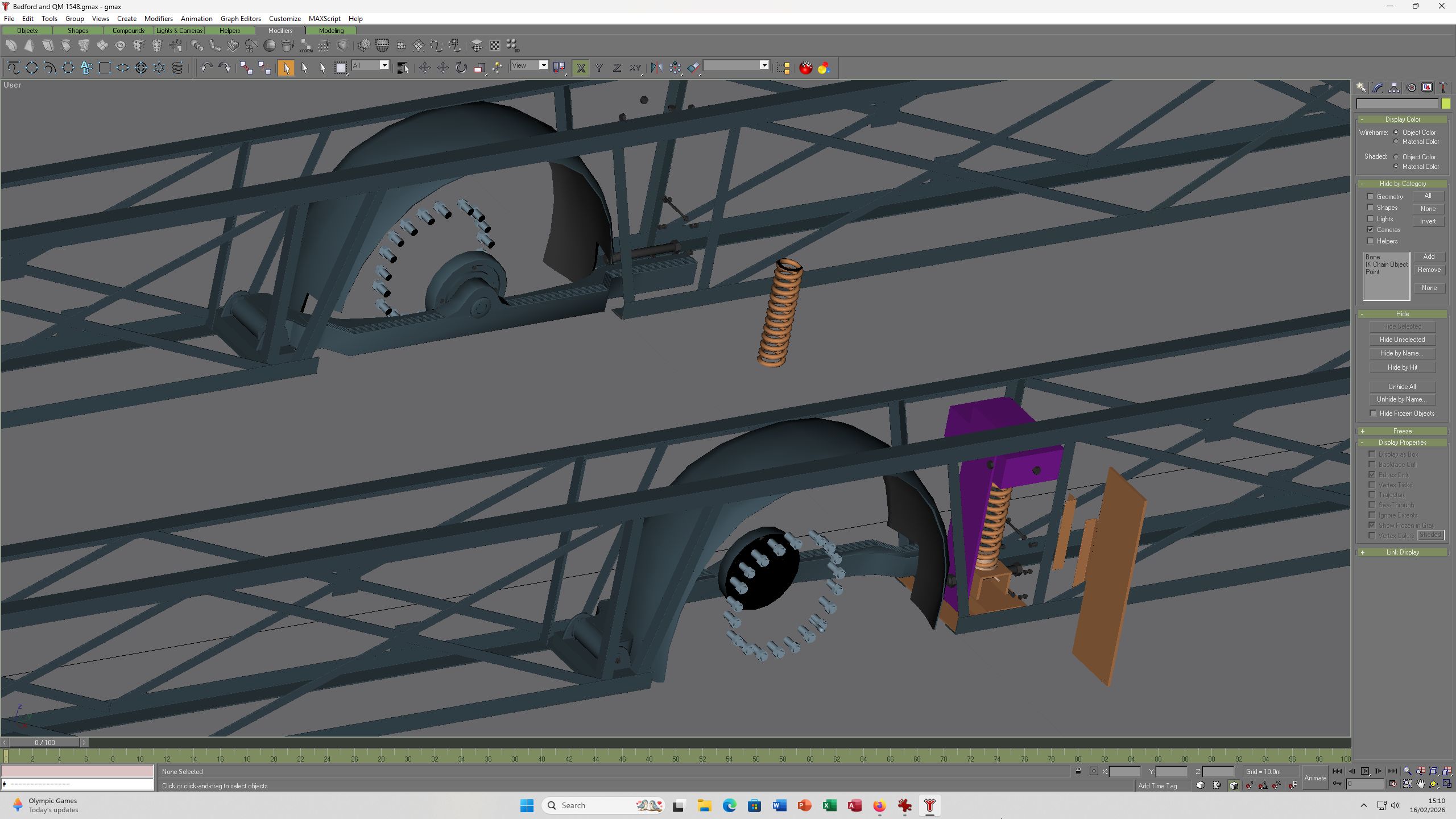Click the green object color swatch
1456x819 pixels.
pos(1446,104)
